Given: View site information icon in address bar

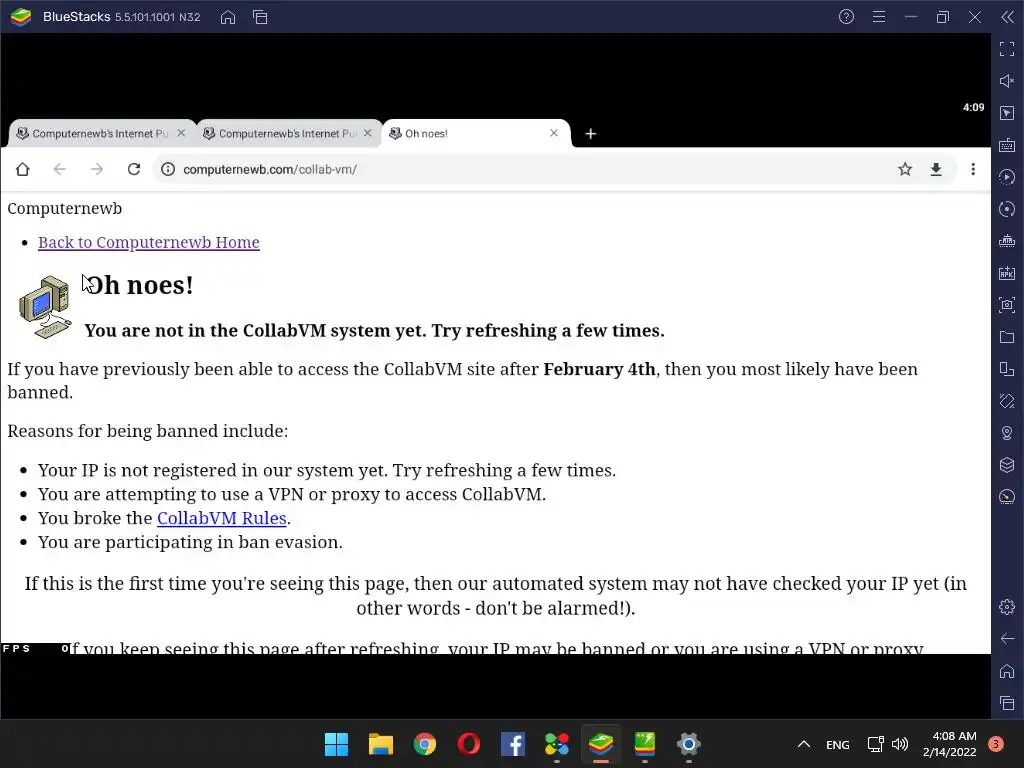Looking at the screenshot, I should coord(168,169).
